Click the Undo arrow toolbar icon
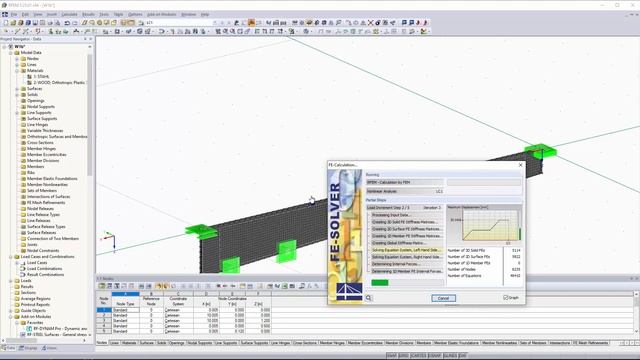Screen dimensions: 640x360 [x=67, y=23]
